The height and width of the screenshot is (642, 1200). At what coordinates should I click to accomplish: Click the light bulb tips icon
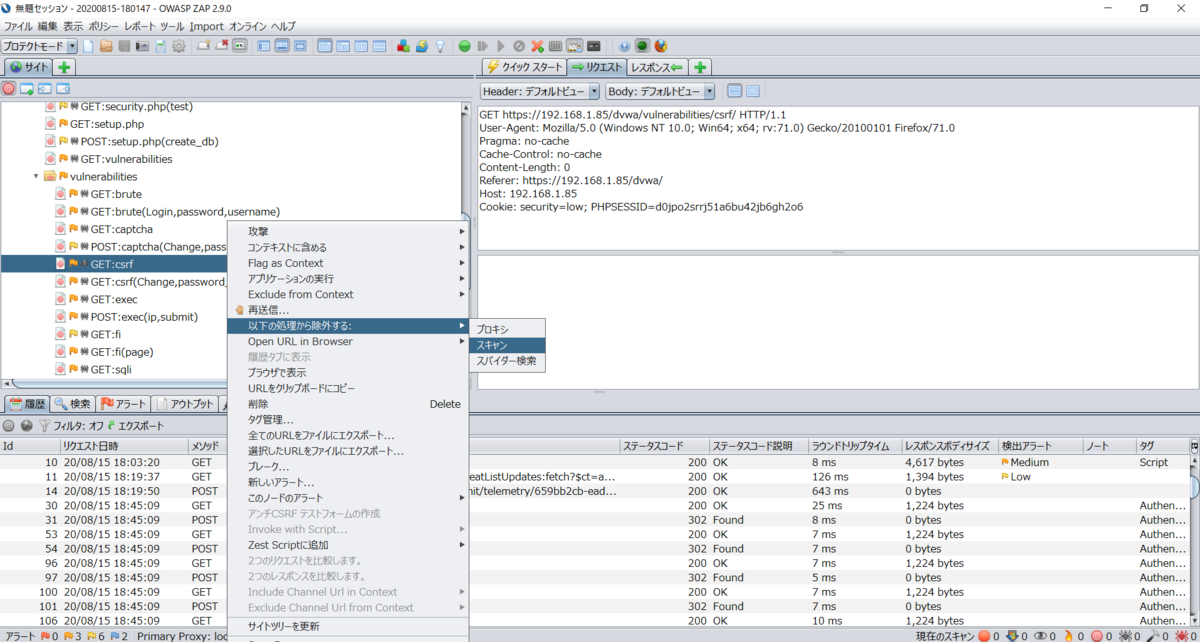pos(440,46)
